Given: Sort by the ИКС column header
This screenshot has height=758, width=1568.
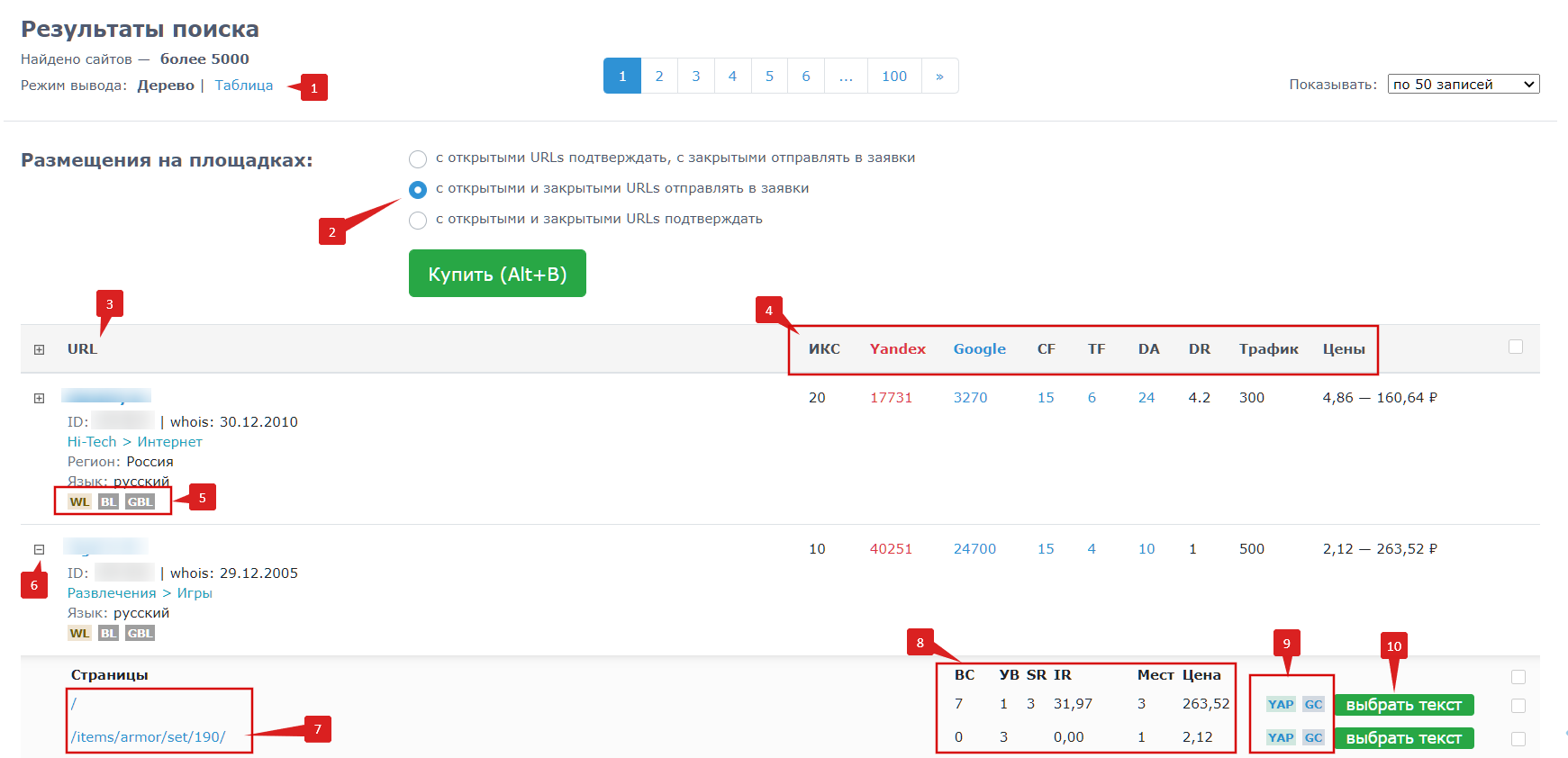Looking at the screenshot, I should click(824, 349).
